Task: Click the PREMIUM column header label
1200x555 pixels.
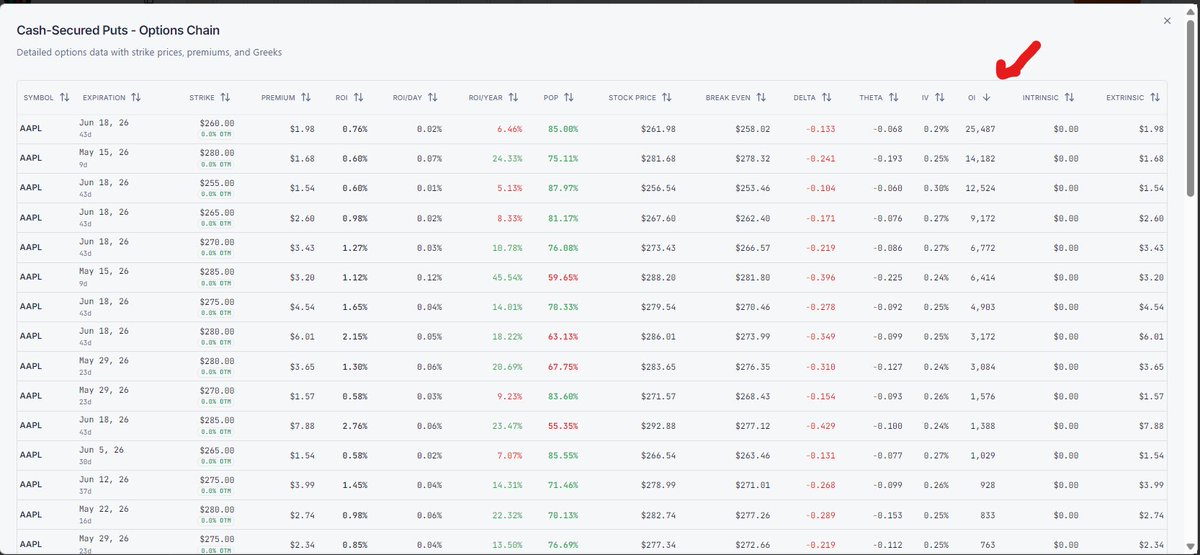Action: click(278, 98)
